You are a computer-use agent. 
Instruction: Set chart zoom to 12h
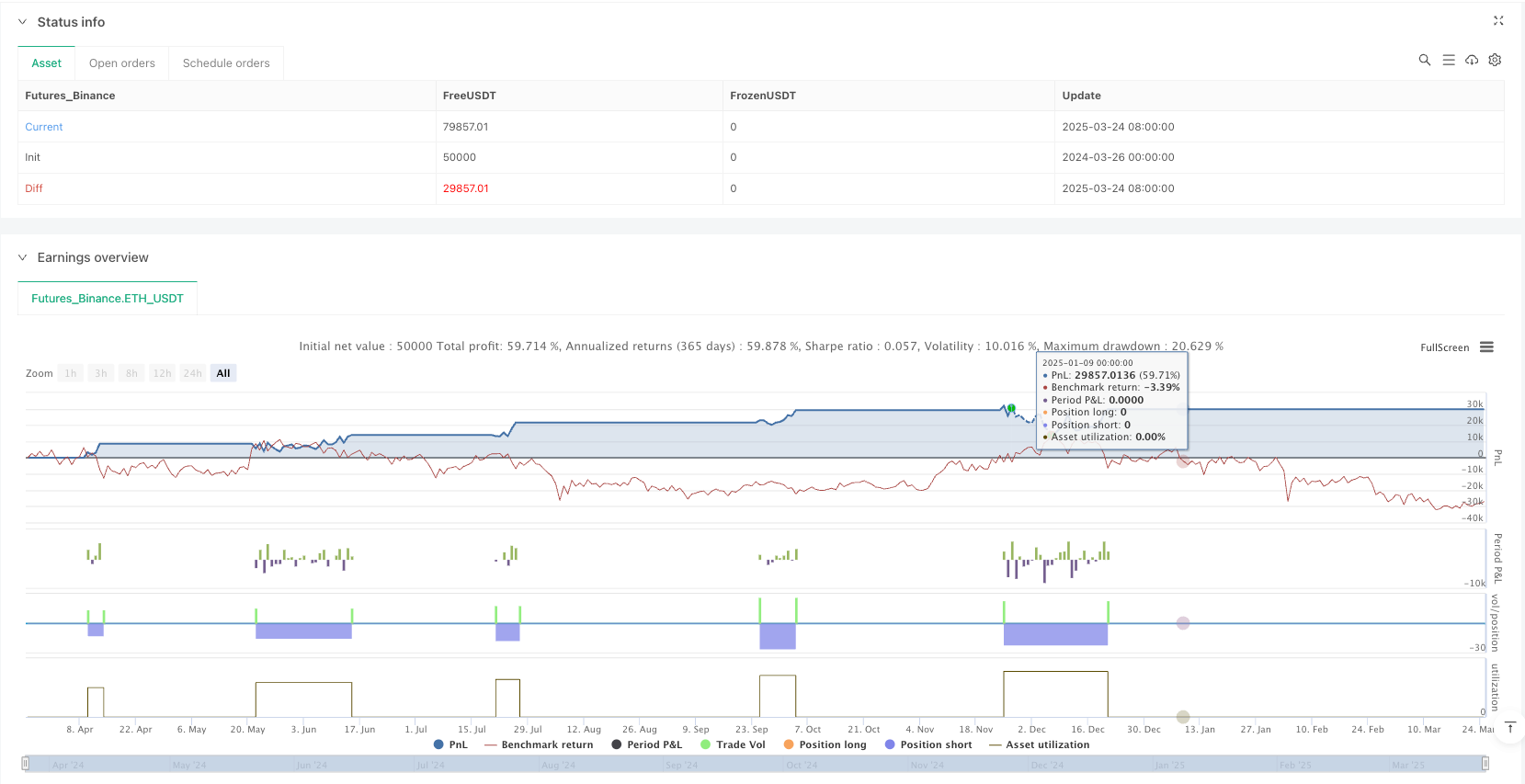(162, 373)
